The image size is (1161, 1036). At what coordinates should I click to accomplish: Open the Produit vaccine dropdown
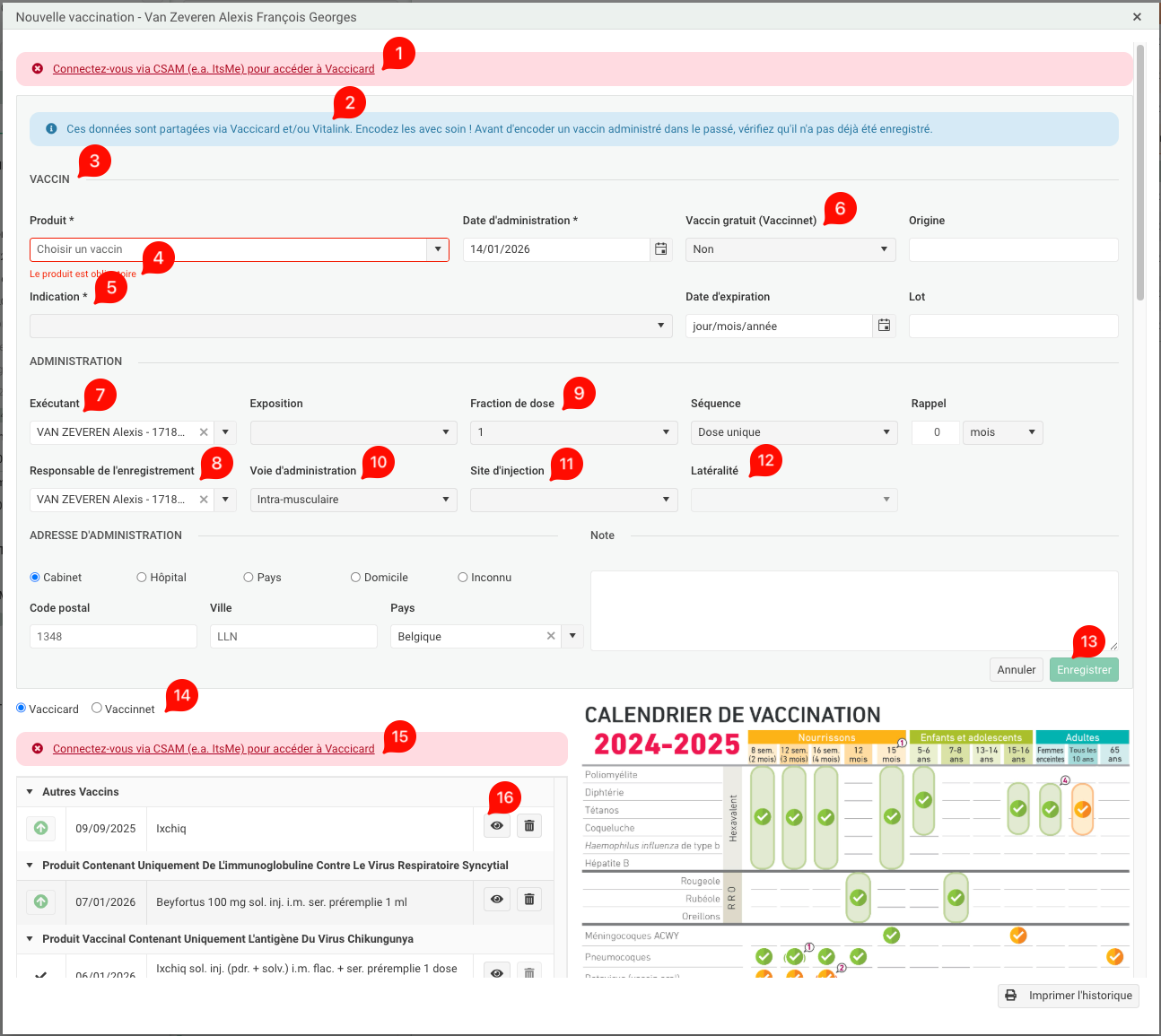[x=438, y=249]
